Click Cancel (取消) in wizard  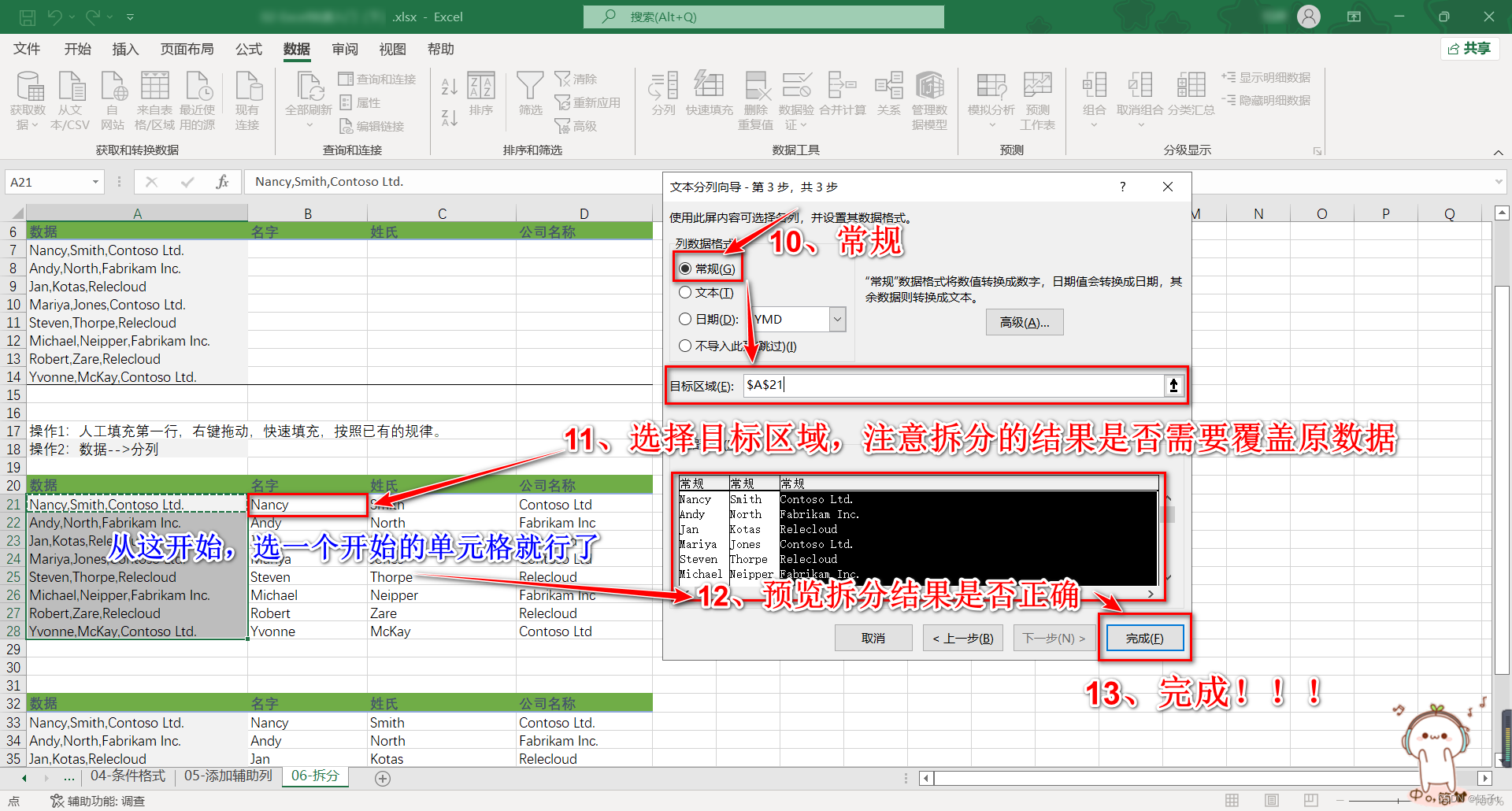point(873,638)
